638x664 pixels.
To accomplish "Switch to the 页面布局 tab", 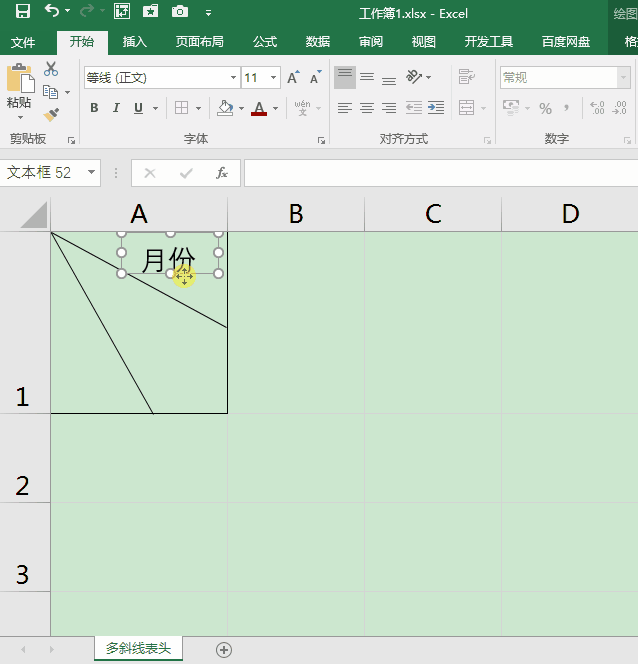I will [x=199, y=42].
